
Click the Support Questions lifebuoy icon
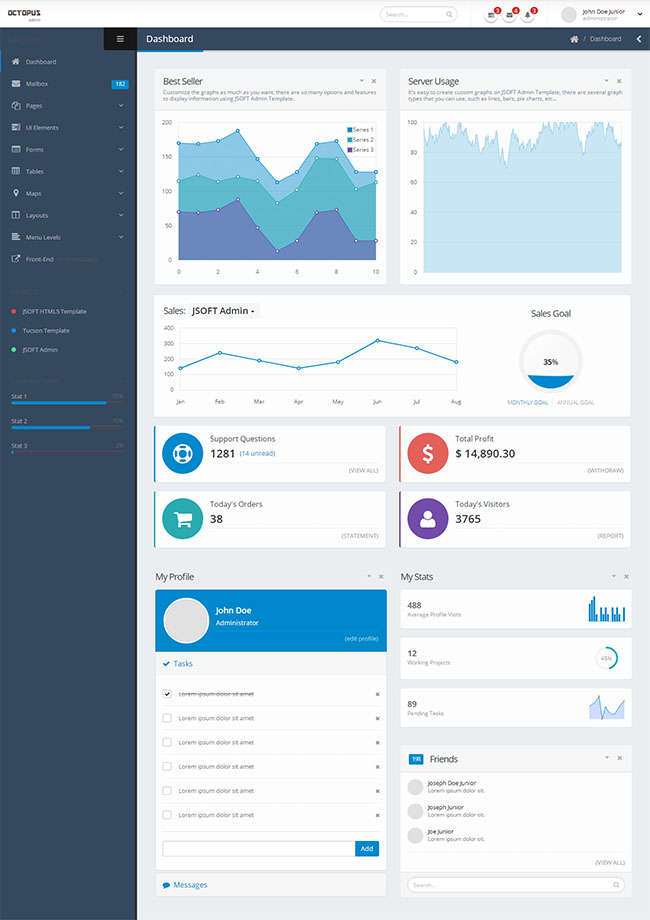[183, 453]
